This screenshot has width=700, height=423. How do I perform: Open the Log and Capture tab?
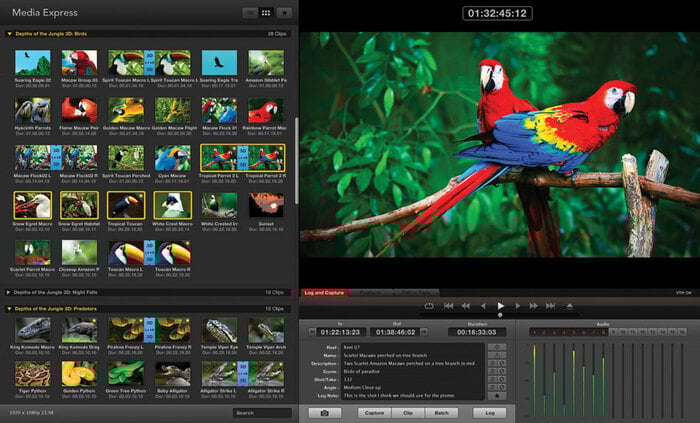tap(325, 293)
